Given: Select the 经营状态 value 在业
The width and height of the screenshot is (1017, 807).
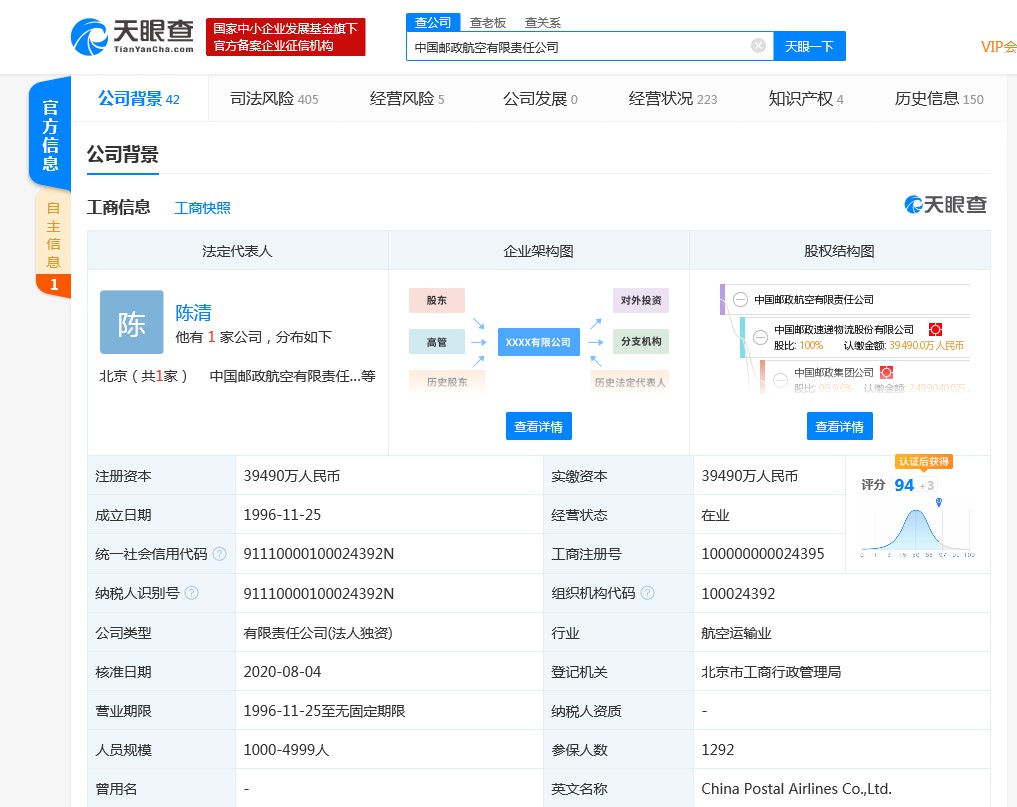Looking at the screenshot, I should coord(715,515).
